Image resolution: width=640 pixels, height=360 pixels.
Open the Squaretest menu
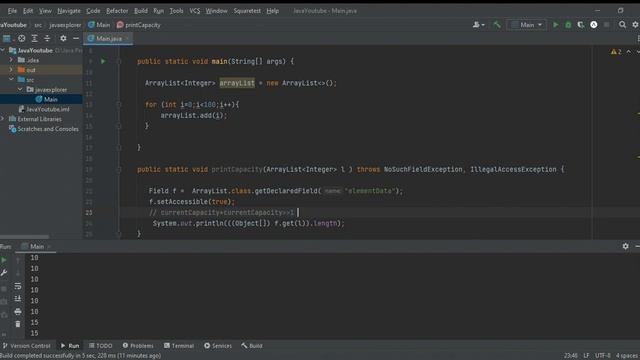point(247,11)
